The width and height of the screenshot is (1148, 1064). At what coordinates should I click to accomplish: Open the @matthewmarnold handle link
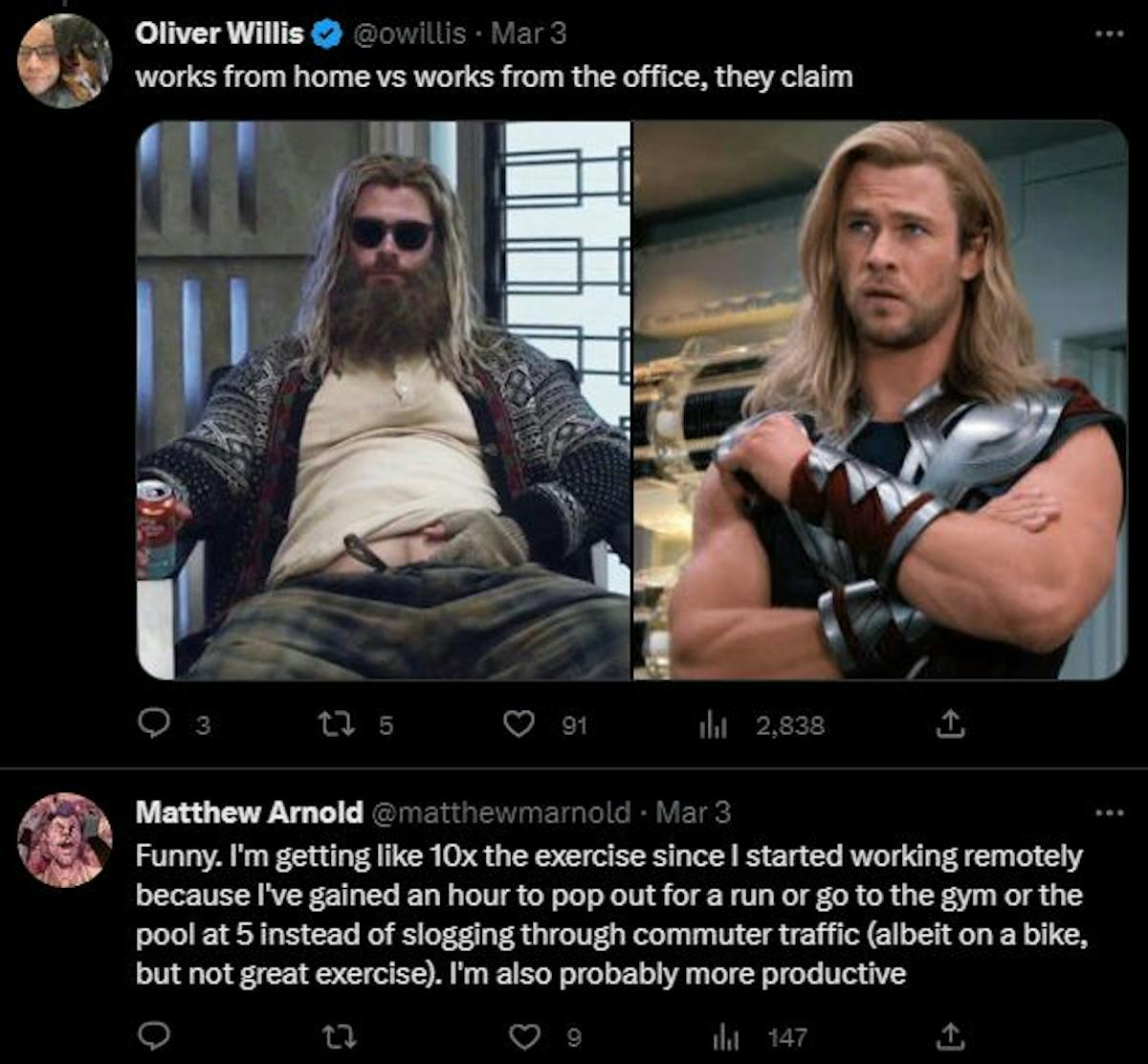pyautogui.click(x=498, y=812)
